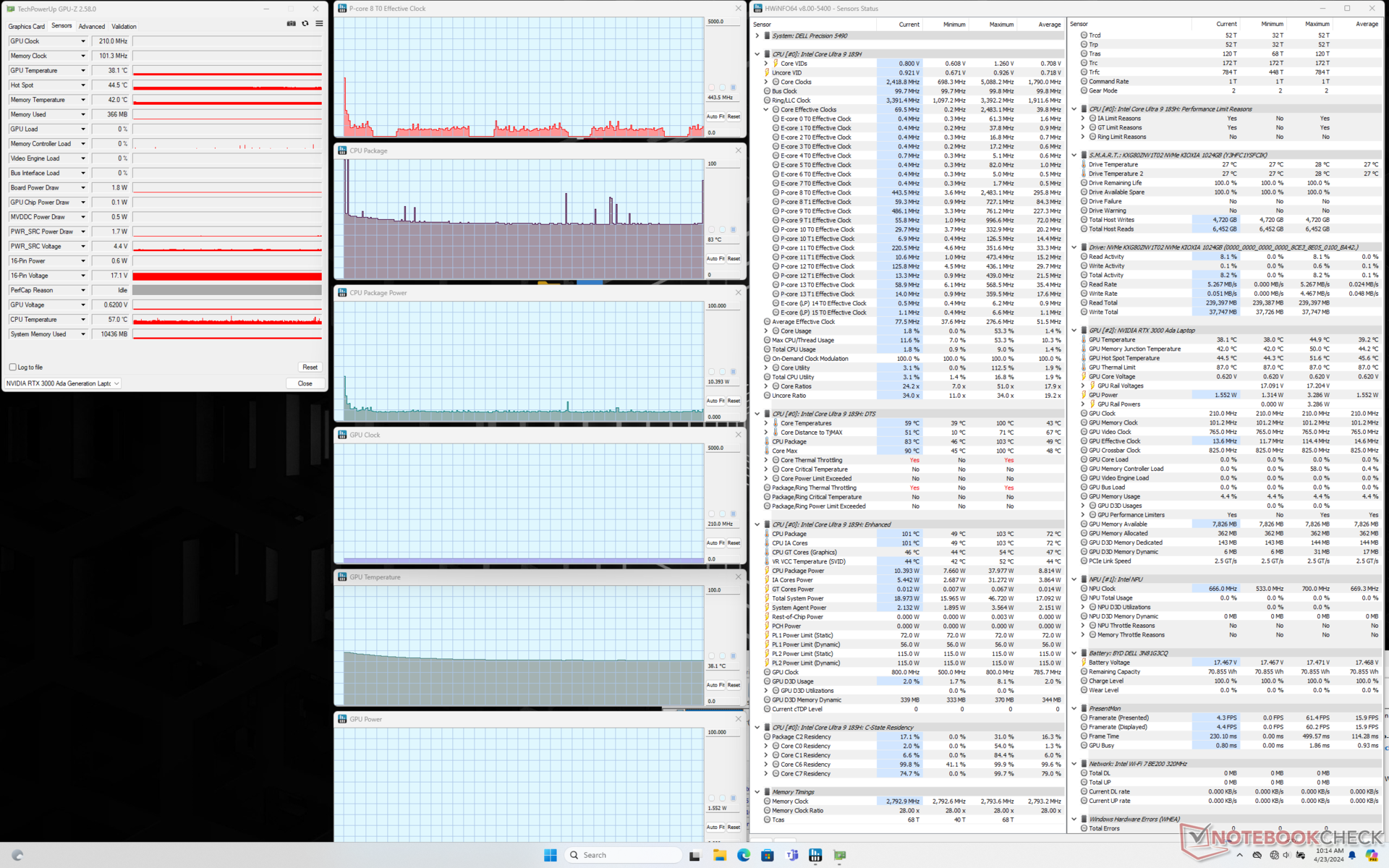Open the NVIDIA RTX 3000 Ada GPU selector
Image resolution: width=1389 pixels, height=868 pixels.
62,383
